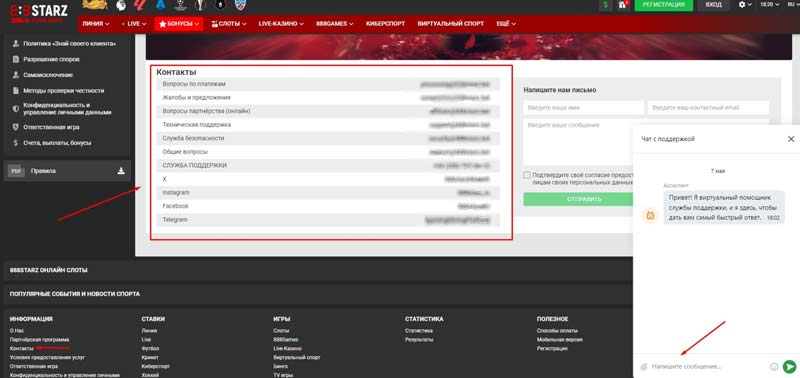
Task: Click the icon beside Самоисключение
Action: click(16, 75)
